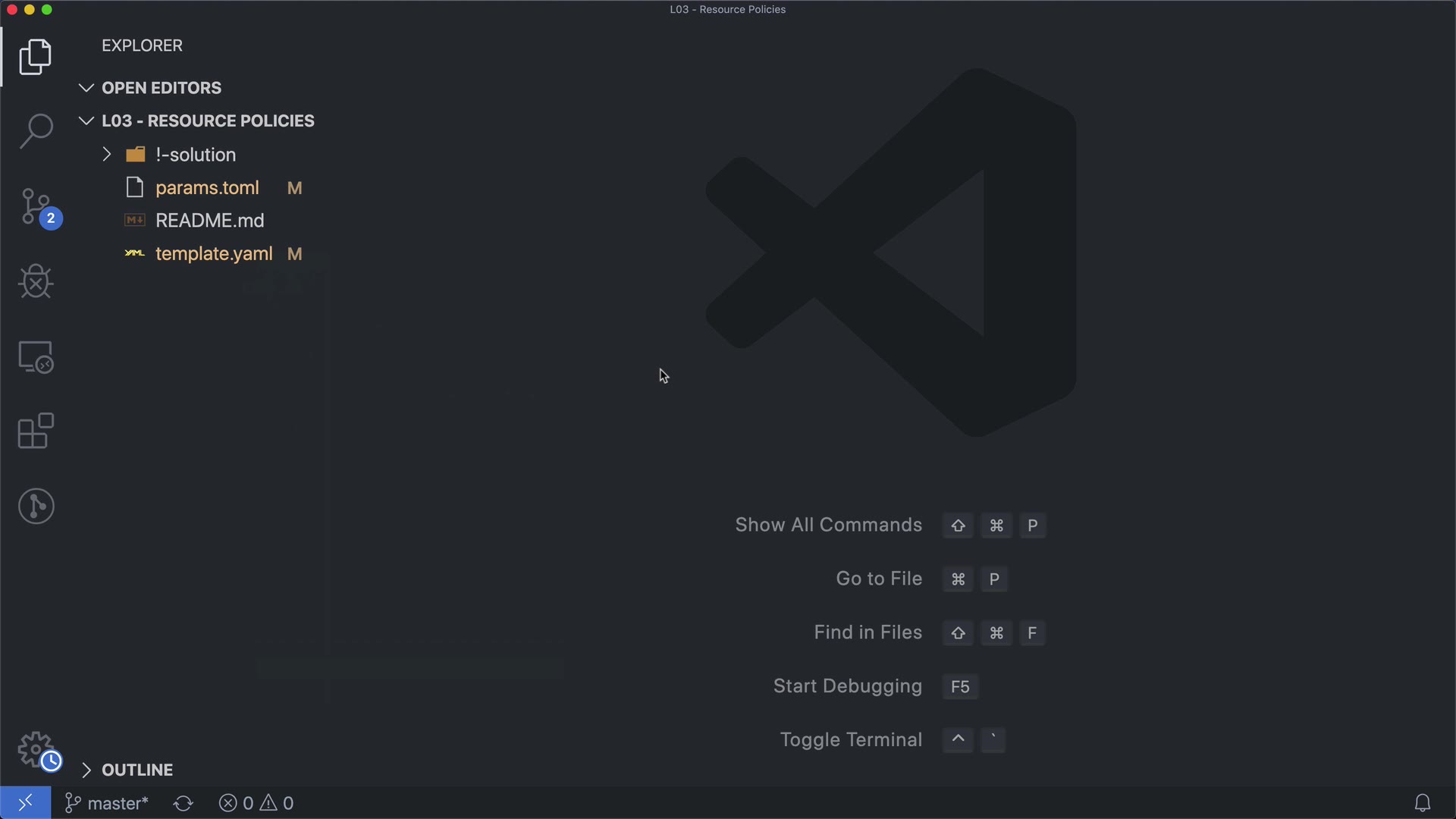Click the synchronize changes icon
This screenshot has width=1456, height=819.
tap(183, 803)
